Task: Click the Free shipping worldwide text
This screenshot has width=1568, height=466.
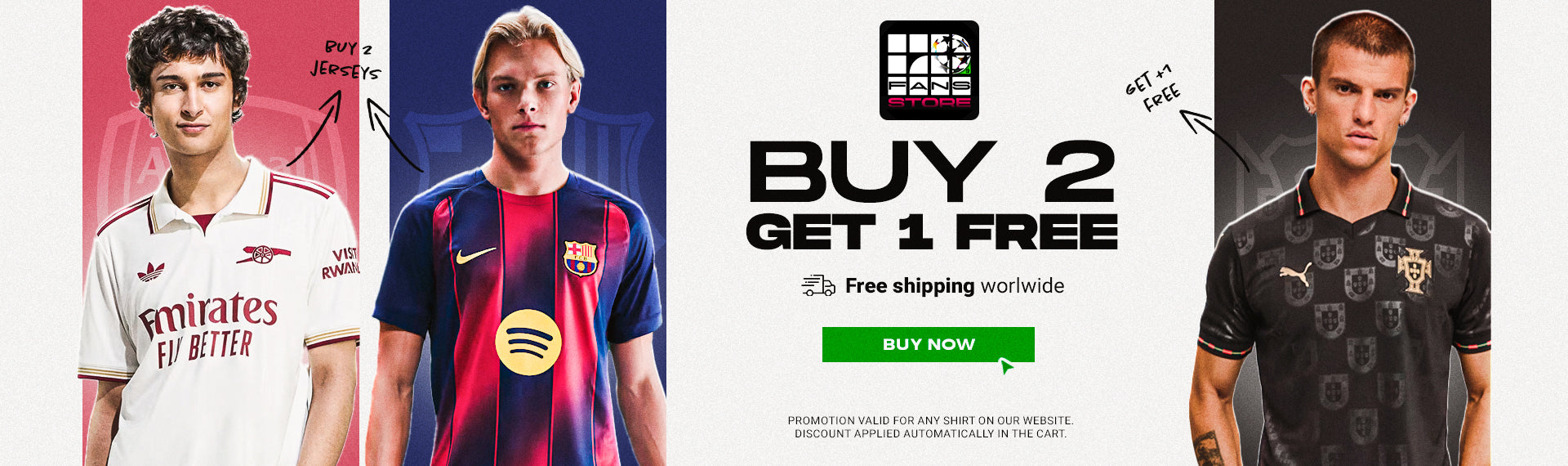Action: point(954,285)
